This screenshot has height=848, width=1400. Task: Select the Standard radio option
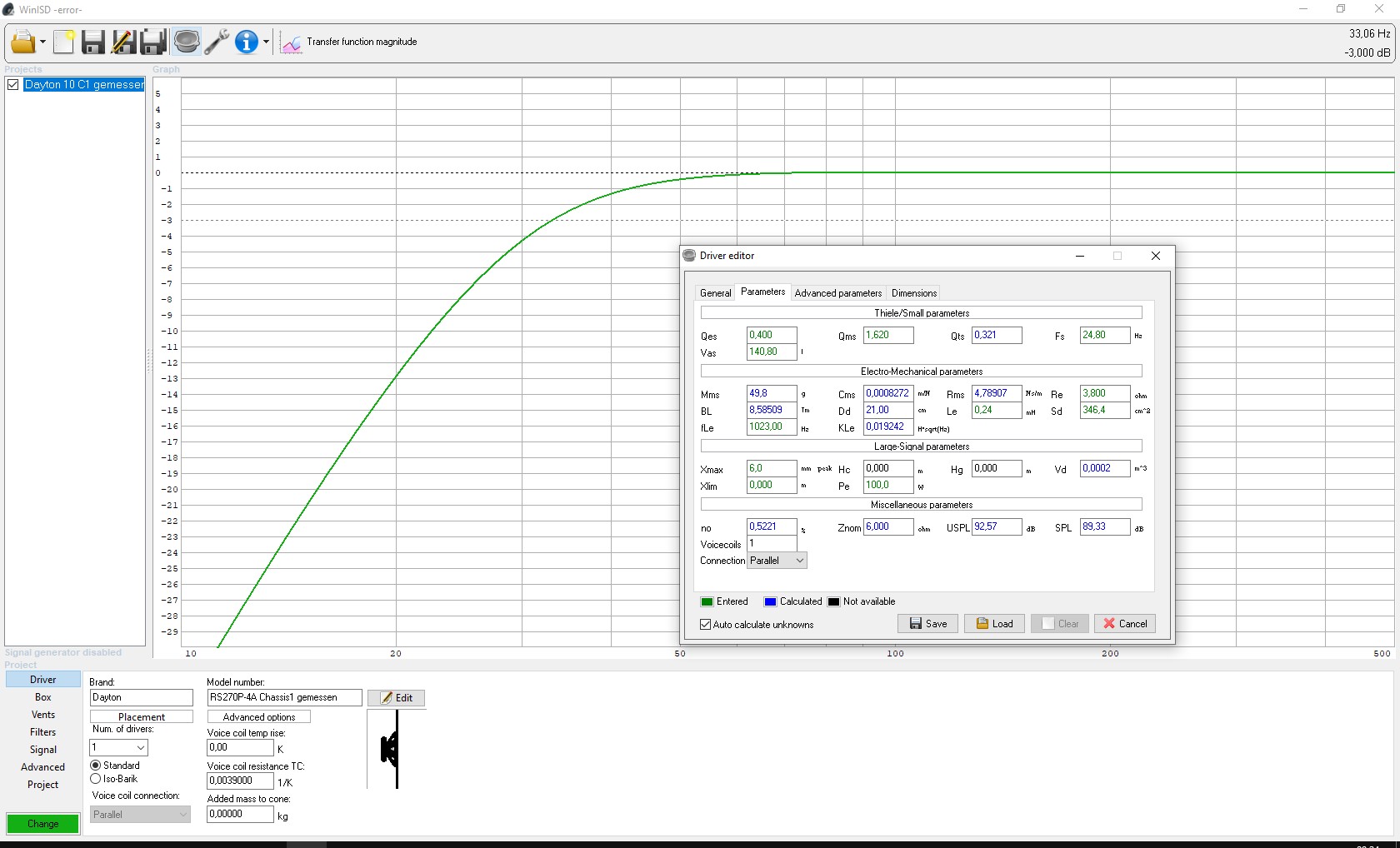click(96, 766)
